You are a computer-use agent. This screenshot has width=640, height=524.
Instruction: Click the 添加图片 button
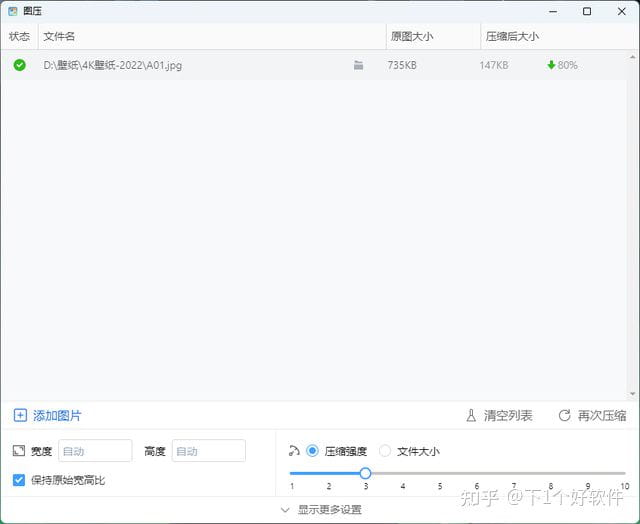click(48, 415)
